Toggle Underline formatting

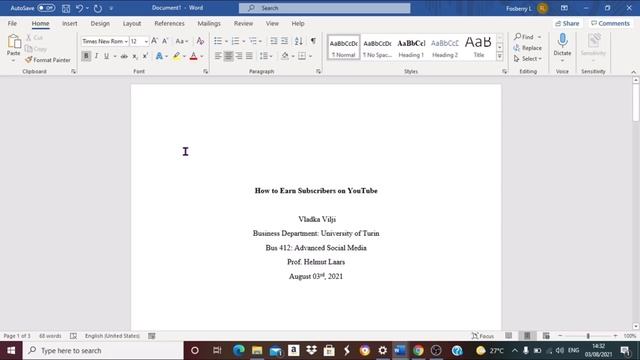[x=107, y=56]
